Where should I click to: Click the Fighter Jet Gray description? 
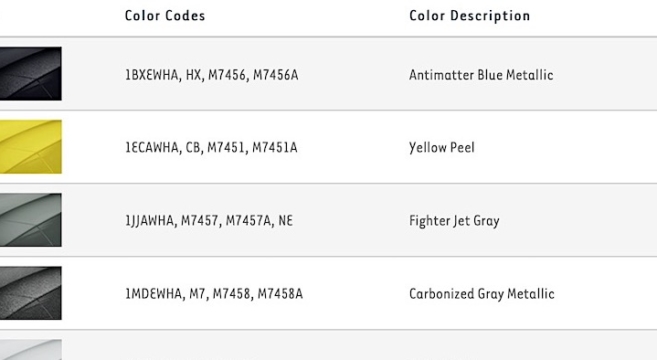tap(455, 221)
